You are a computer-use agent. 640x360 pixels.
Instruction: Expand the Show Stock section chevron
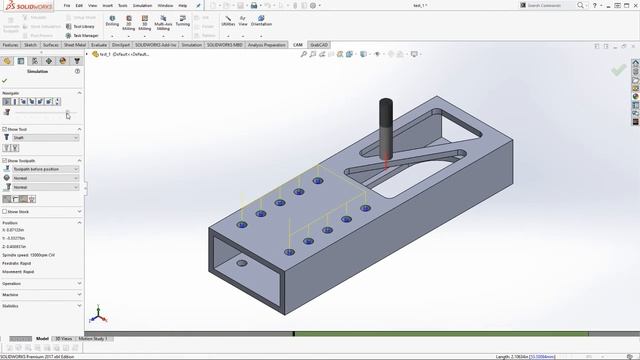(79, 211)
